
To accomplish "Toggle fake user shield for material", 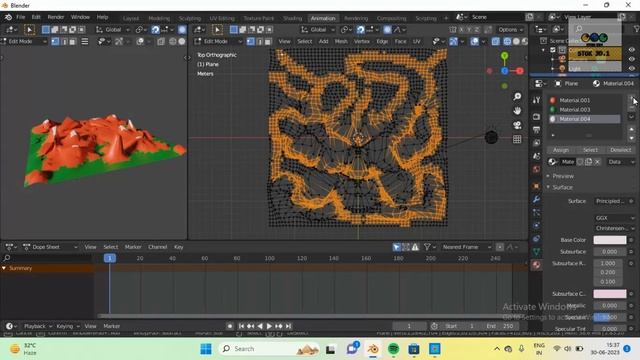I will (580, 162).
